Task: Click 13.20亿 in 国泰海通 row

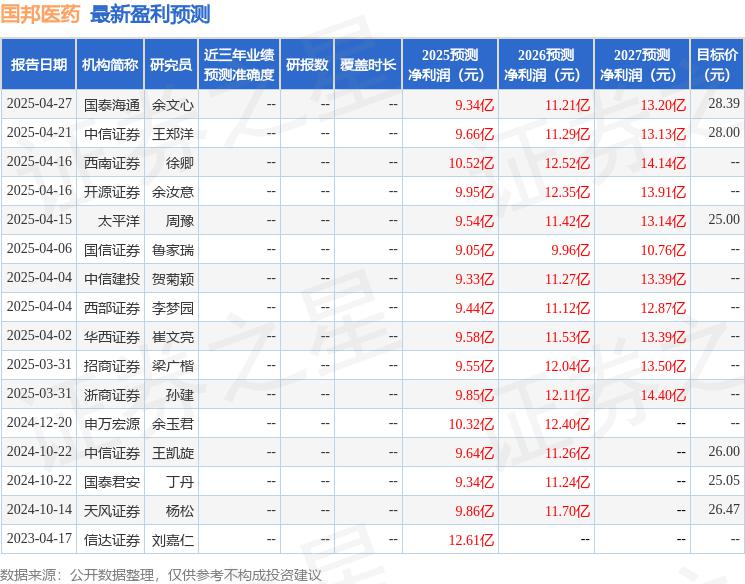Action: [x=663, y=105]
